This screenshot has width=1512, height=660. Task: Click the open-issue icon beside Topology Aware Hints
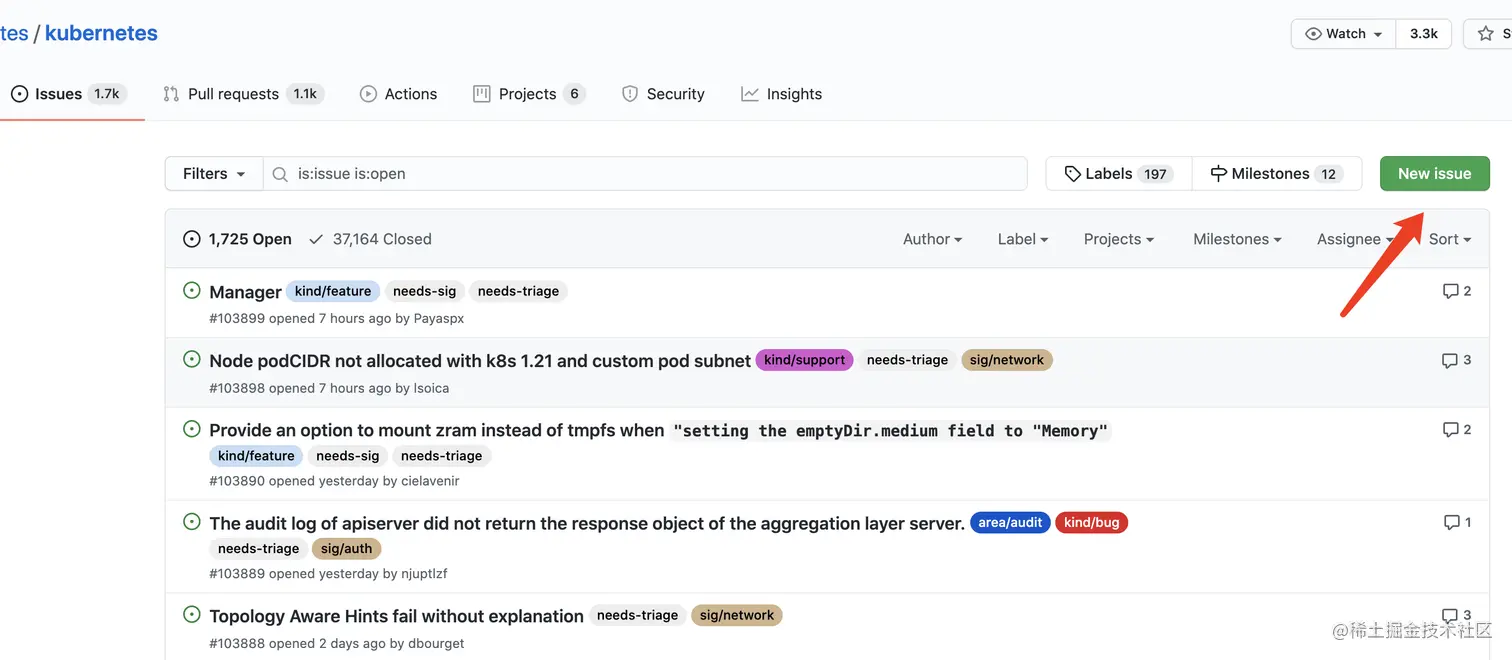[192, 614]
